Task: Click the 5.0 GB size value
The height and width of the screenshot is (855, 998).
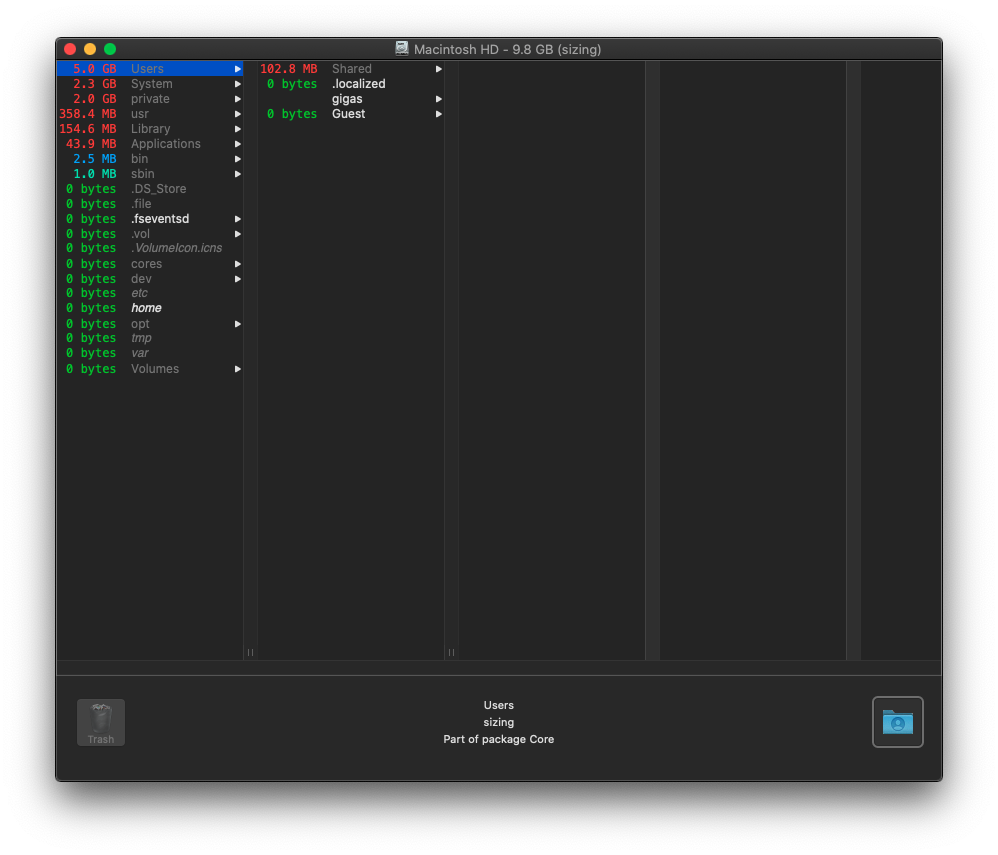Action: point(94,69)
